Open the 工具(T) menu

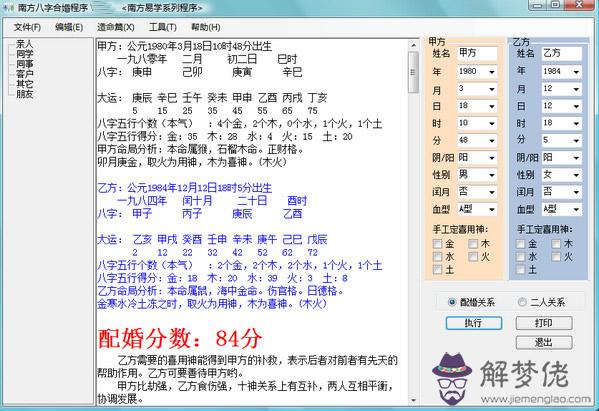(x=163, y=27)
